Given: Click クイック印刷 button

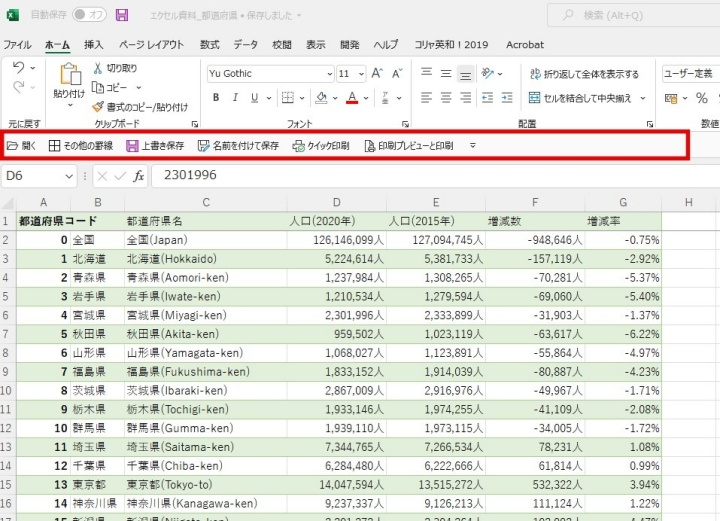Looking at the screenshot, I should coord(321,146).
